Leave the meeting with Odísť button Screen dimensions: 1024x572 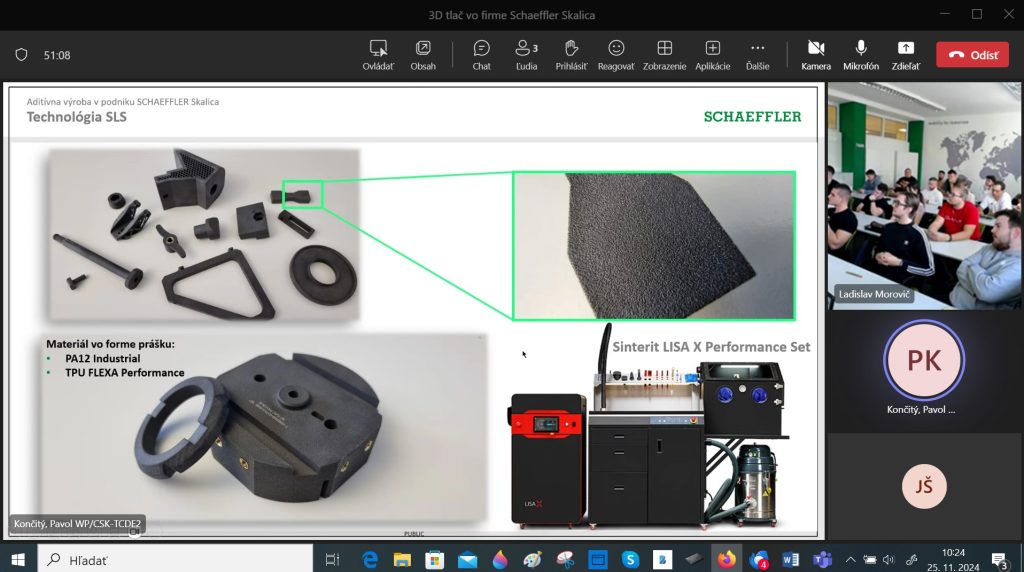pyautogui.click(x=972, y=55)
